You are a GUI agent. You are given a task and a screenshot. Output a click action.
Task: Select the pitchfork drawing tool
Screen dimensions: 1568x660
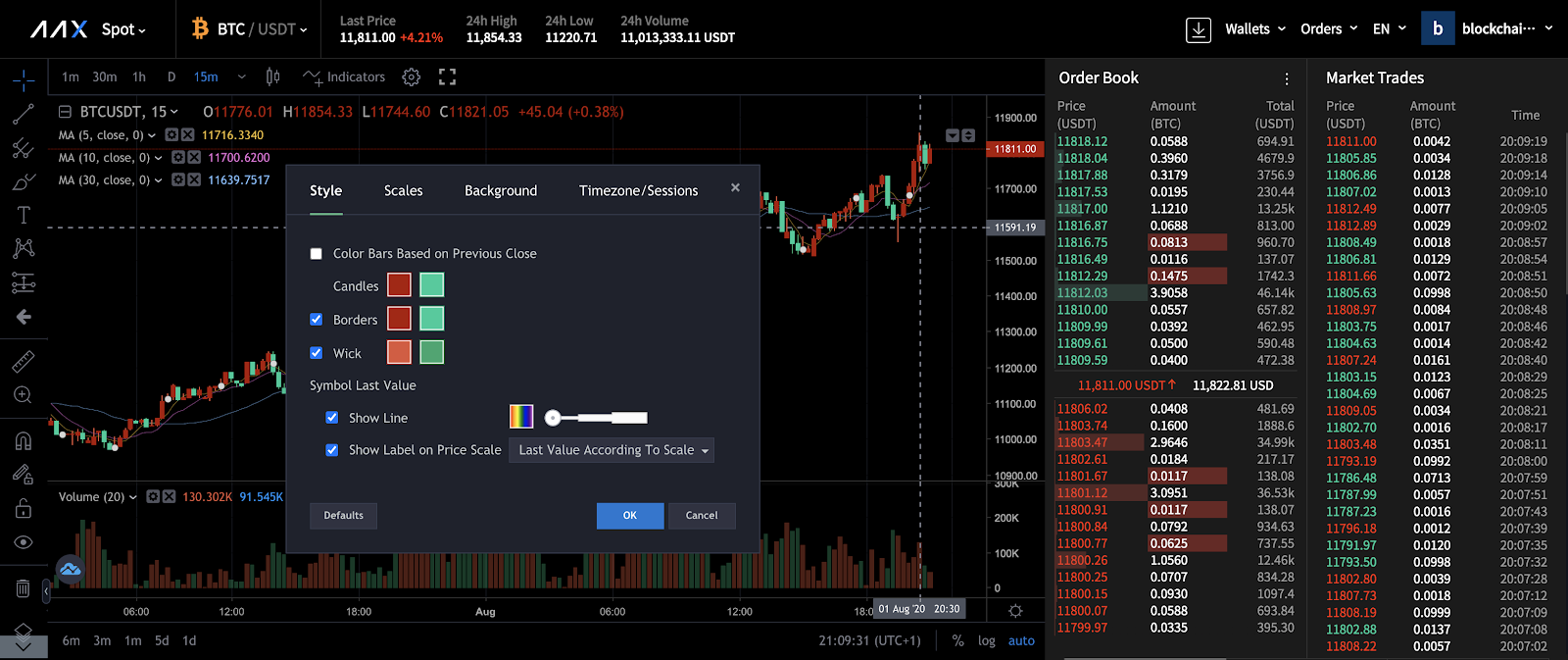pos(24,148)
